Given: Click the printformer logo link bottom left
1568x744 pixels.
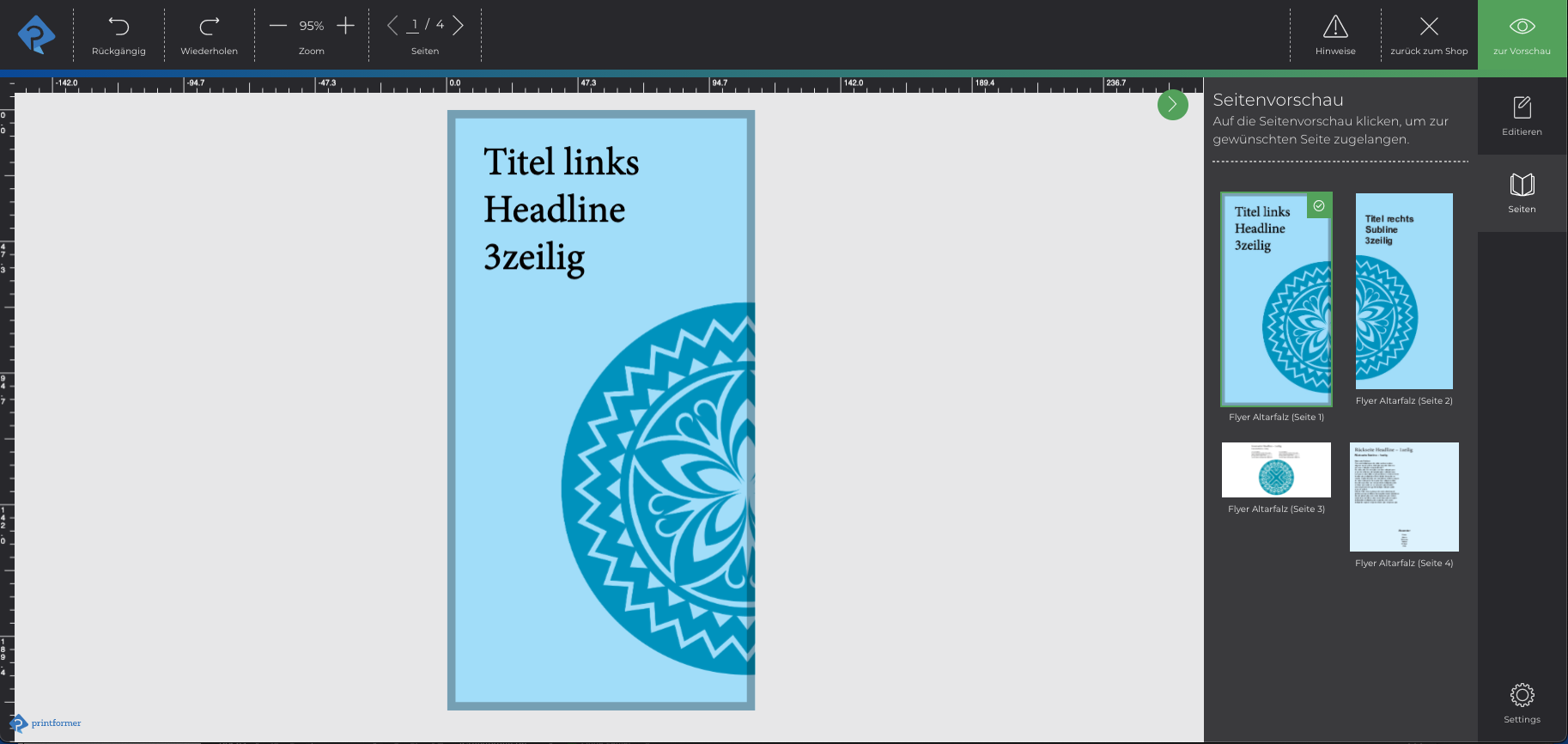Looking at the screenshot, I should tap(46, 723).
